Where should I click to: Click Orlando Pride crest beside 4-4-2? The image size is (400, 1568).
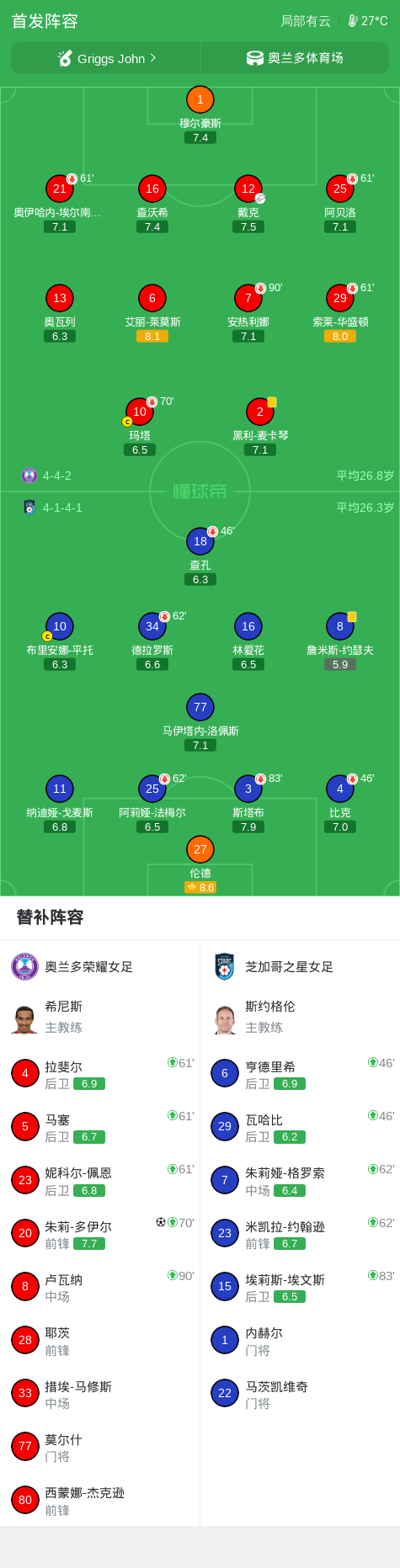click(x=29, y=476)
